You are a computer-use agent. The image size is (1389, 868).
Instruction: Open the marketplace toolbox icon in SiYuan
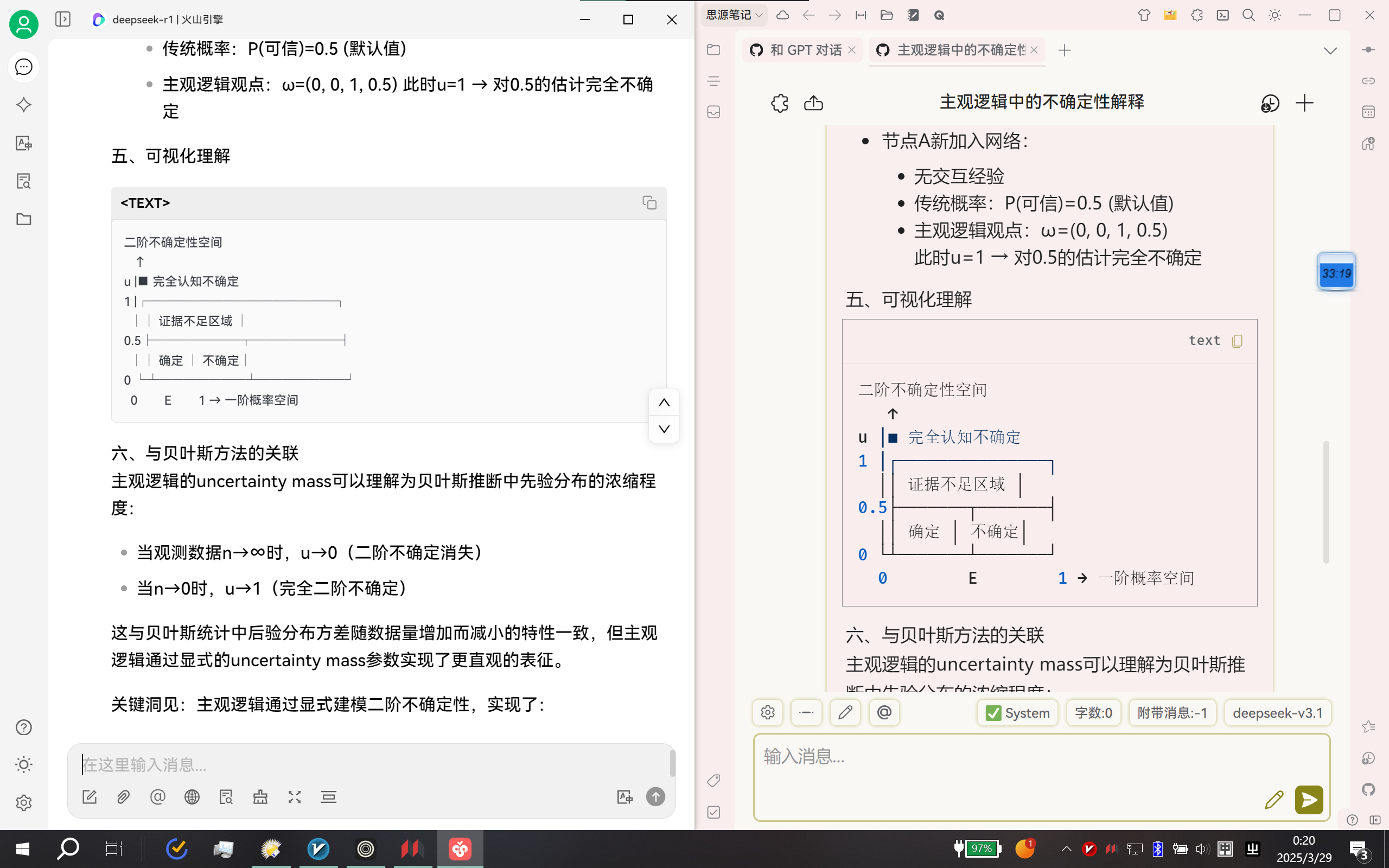click(x=1170, y=16)
